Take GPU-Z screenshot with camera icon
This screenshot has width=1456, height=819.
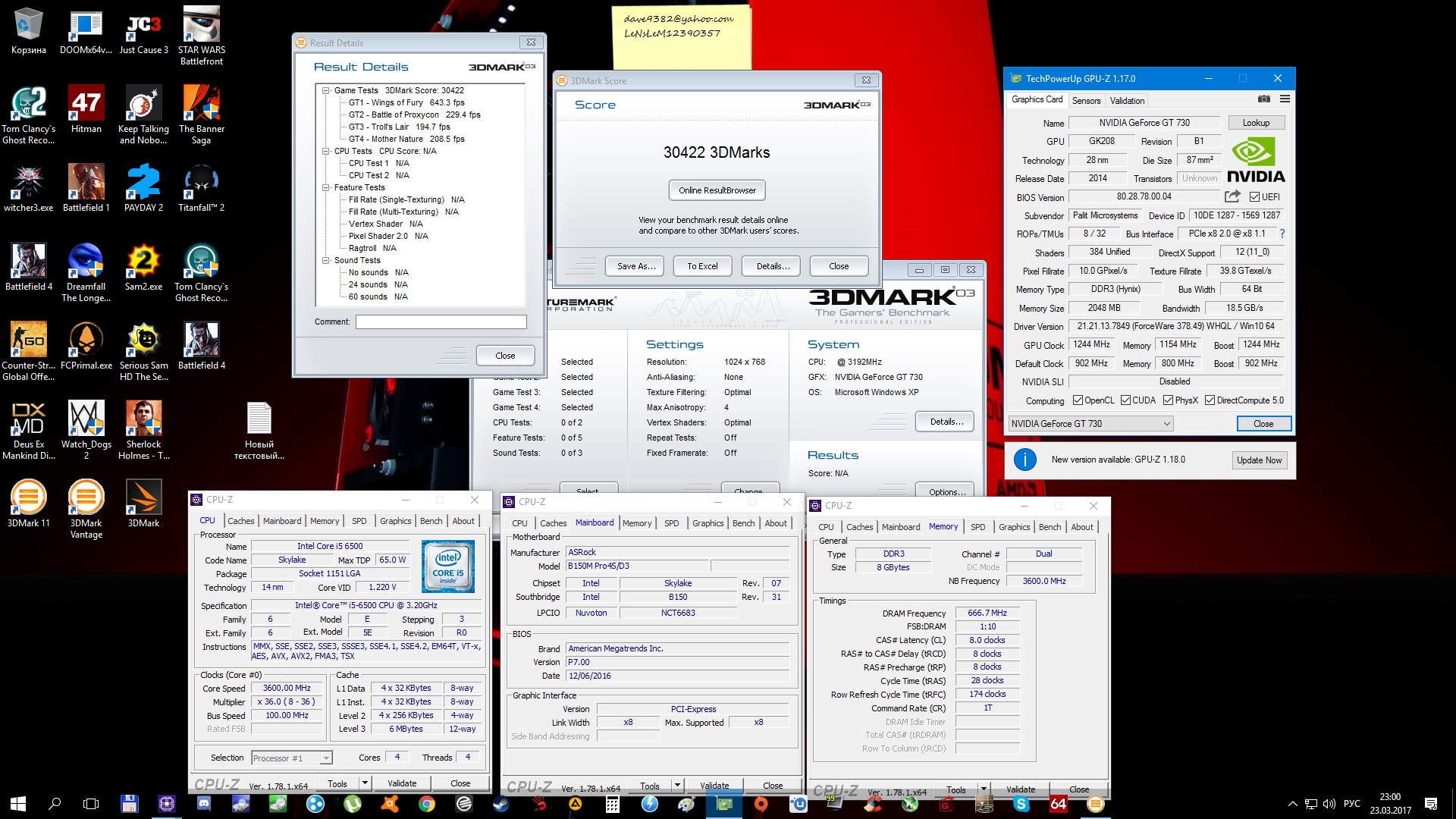[x=1263, y=99]
